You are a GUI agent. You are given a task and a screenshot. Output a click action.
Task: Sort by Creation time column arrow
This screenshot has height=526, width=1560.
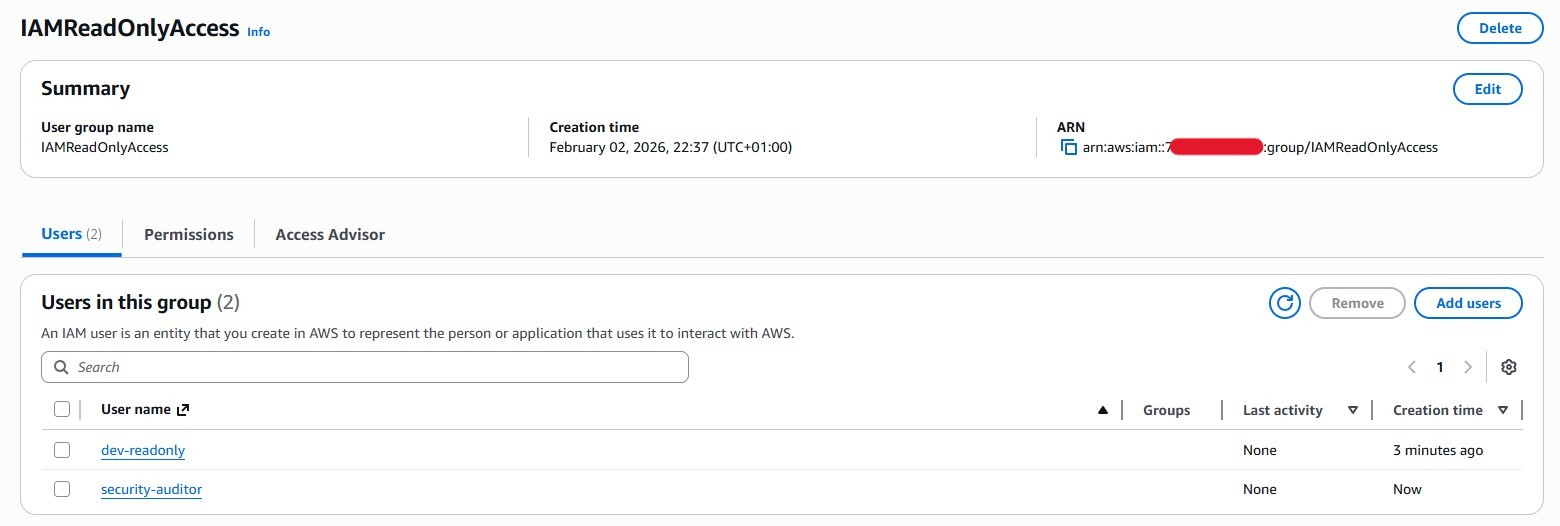coord(1503,410)
